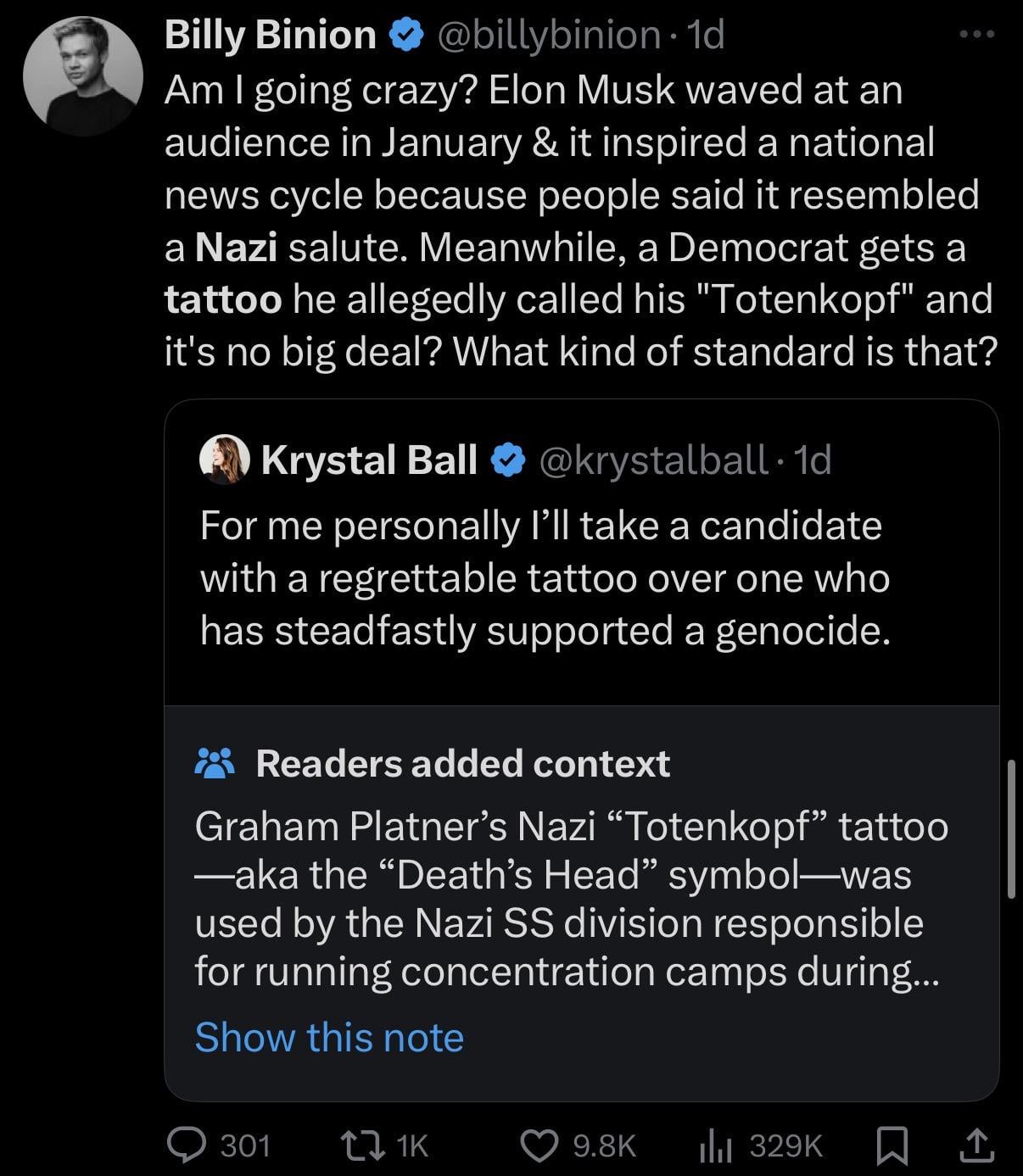Like the tweet with the heart icon
Image resolution: width=1023 pixels, height=1176 pixels.
pos(538,1145)
